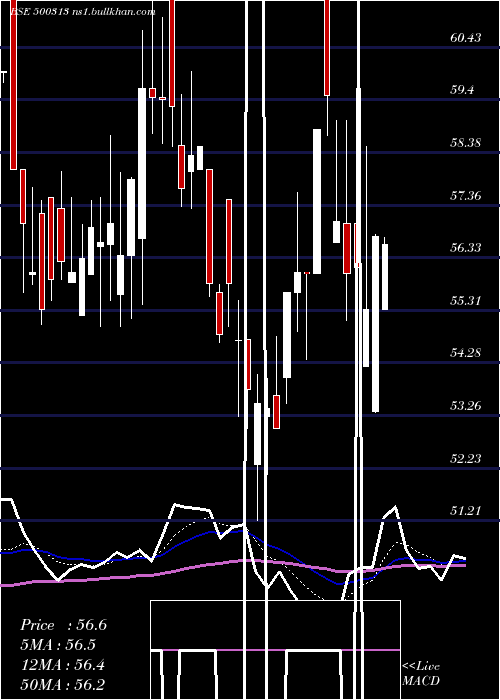
Task: Click the 54.28 price axis label
Action: tap(466, 353)
